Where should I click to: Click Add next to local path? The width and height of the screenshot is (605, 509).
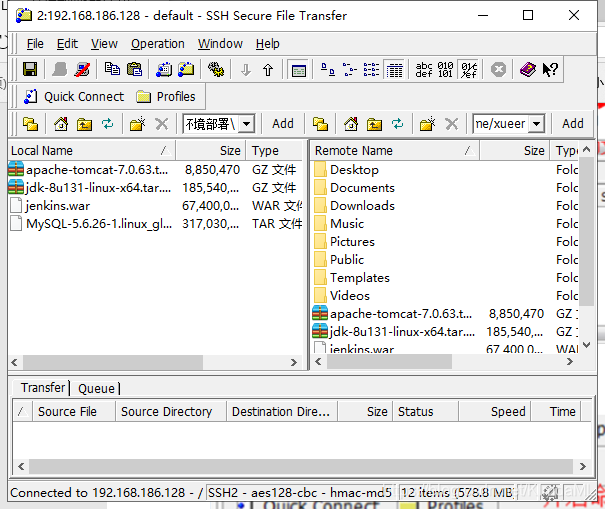283,124
